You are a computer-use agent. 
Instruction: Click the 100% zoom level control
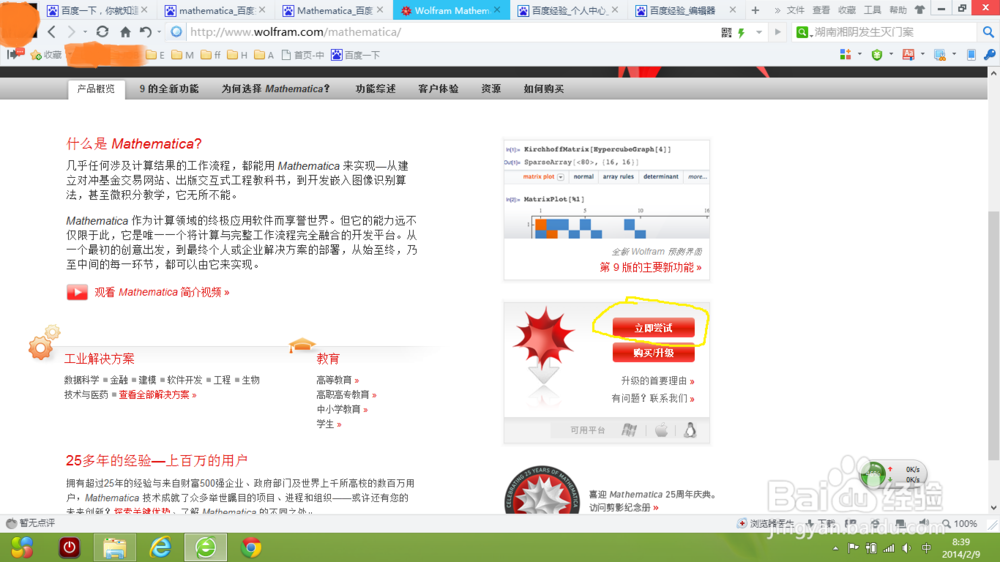960,524
